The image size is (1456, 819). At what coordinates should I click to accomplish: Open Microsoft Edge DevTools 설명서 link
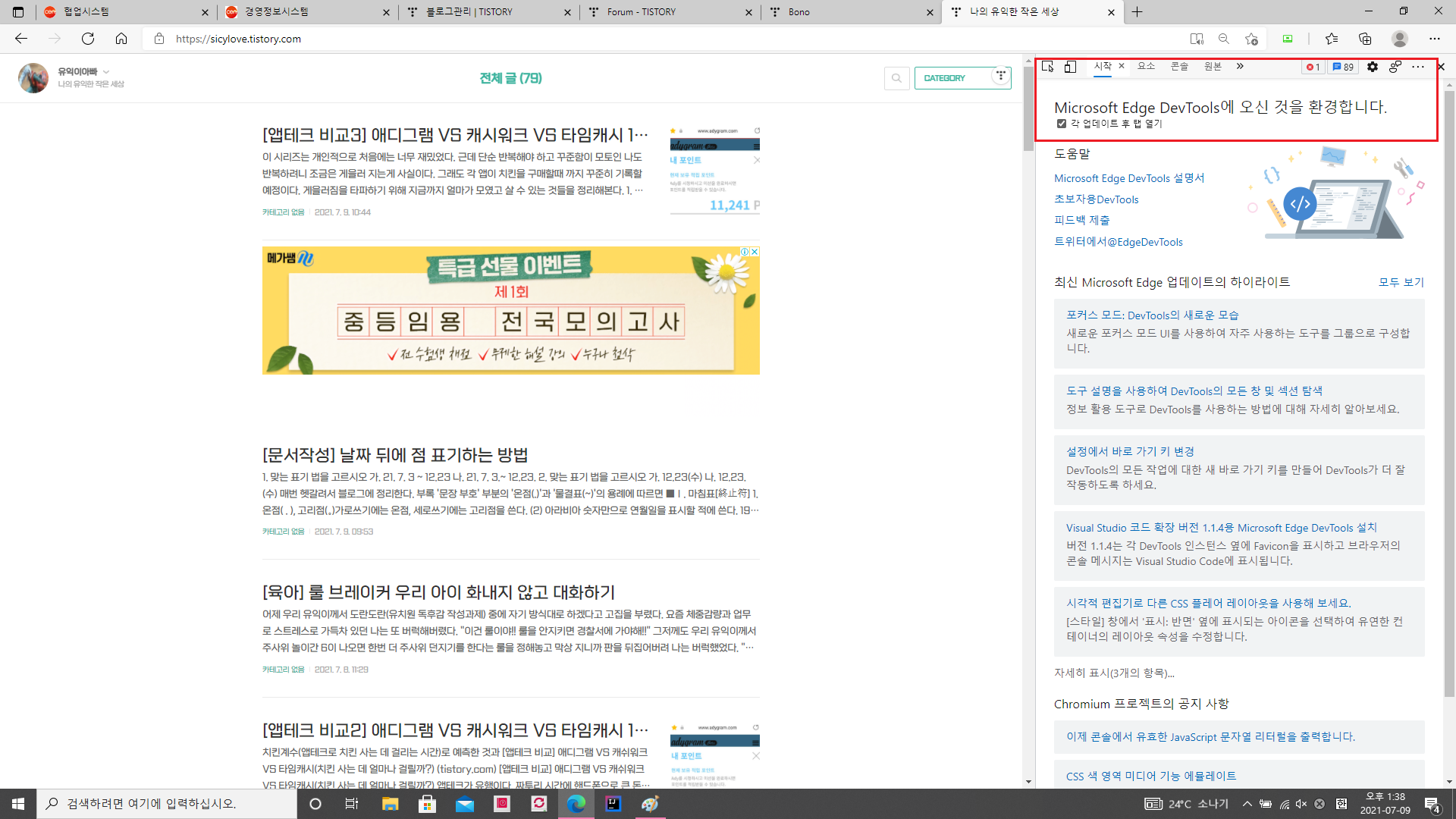click(x=1129, y=178)
